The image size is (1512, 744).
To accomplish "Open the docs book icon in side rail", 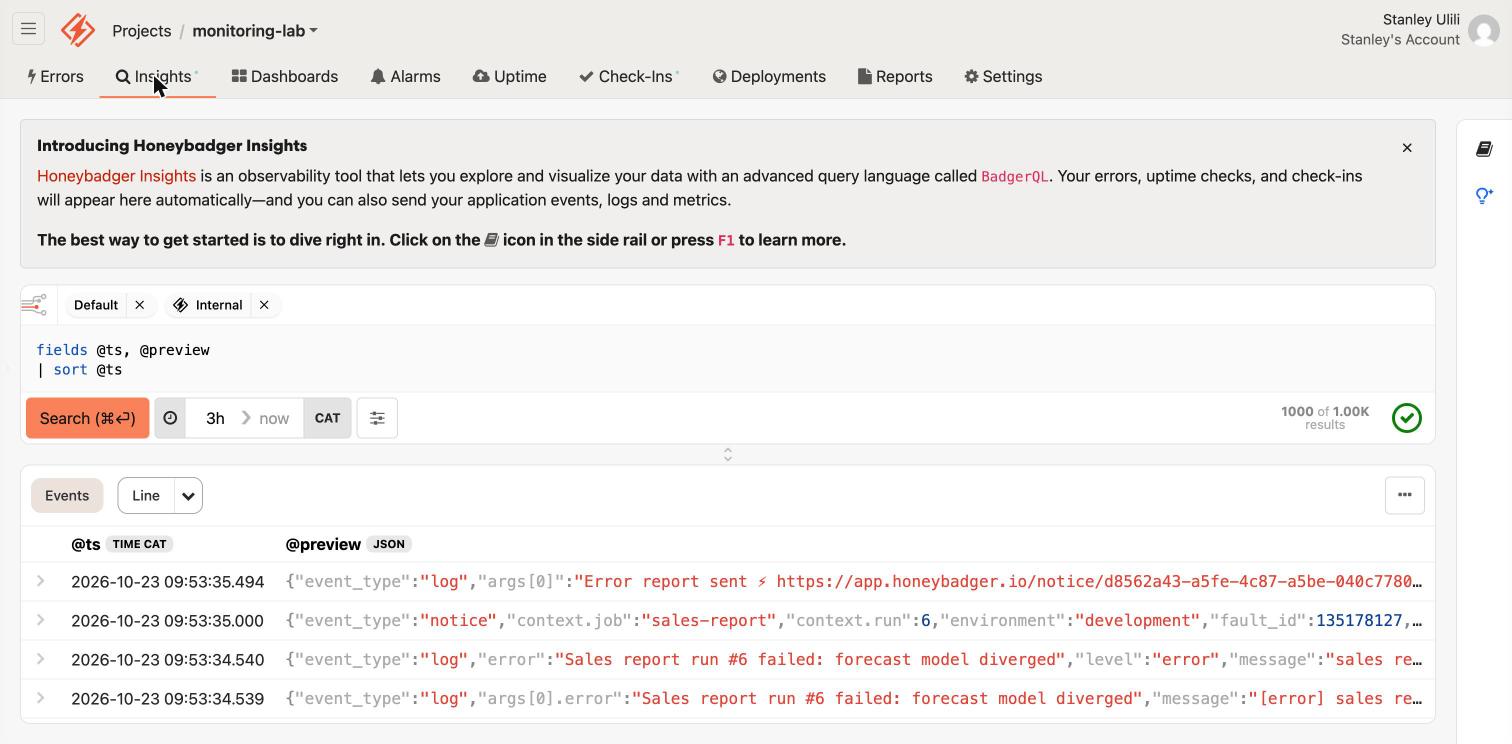I will (1484, 149).
